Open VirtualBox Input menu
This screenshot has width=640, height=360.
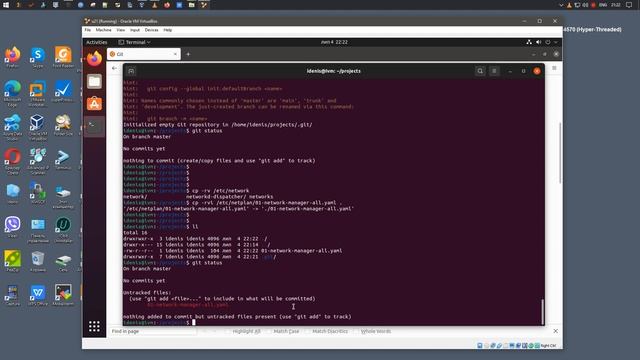pyautogui.click(x=135, y=30)
